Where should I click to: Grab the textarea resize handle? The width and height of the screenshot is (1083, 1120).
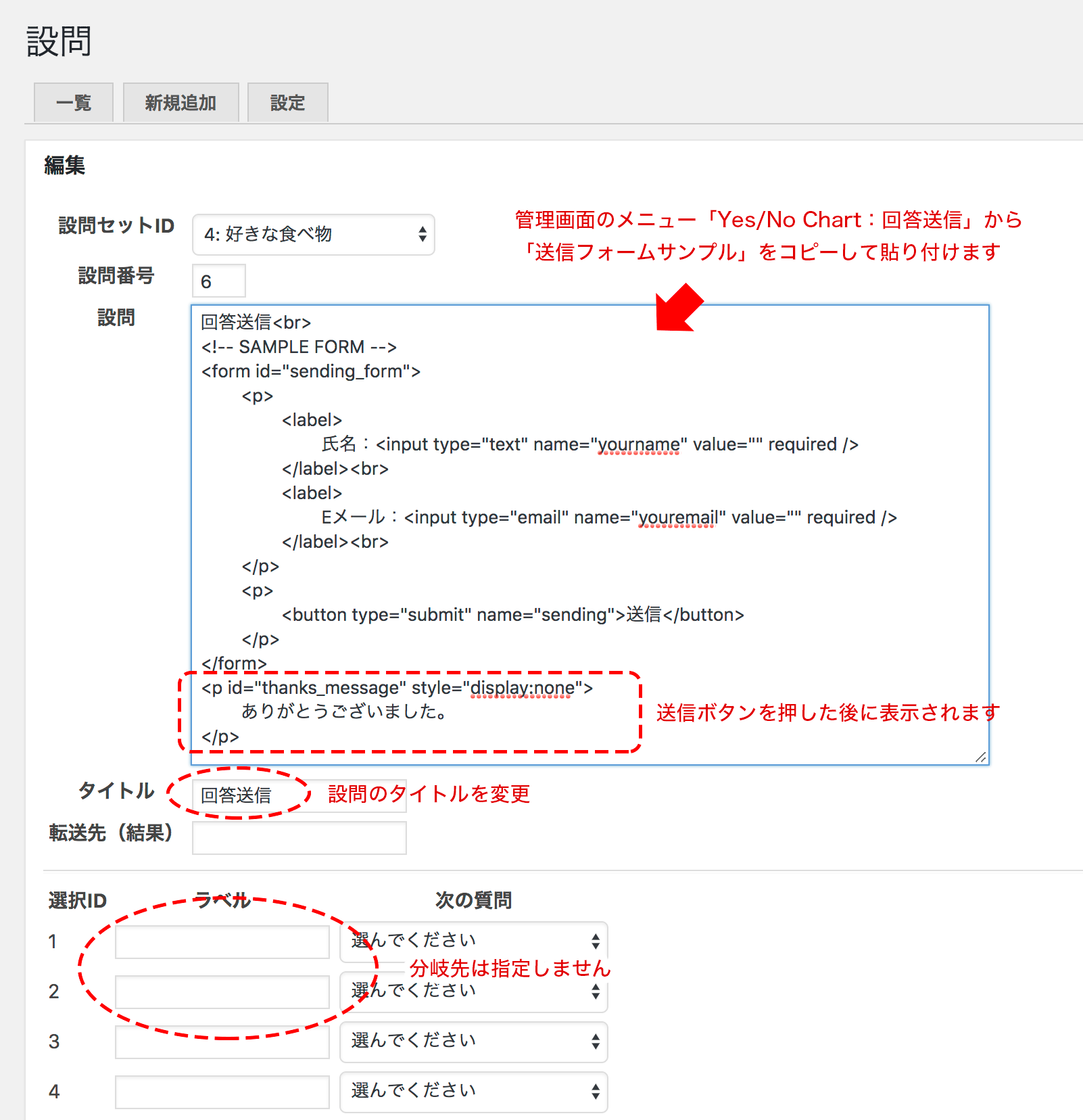(x=980, y=757)
